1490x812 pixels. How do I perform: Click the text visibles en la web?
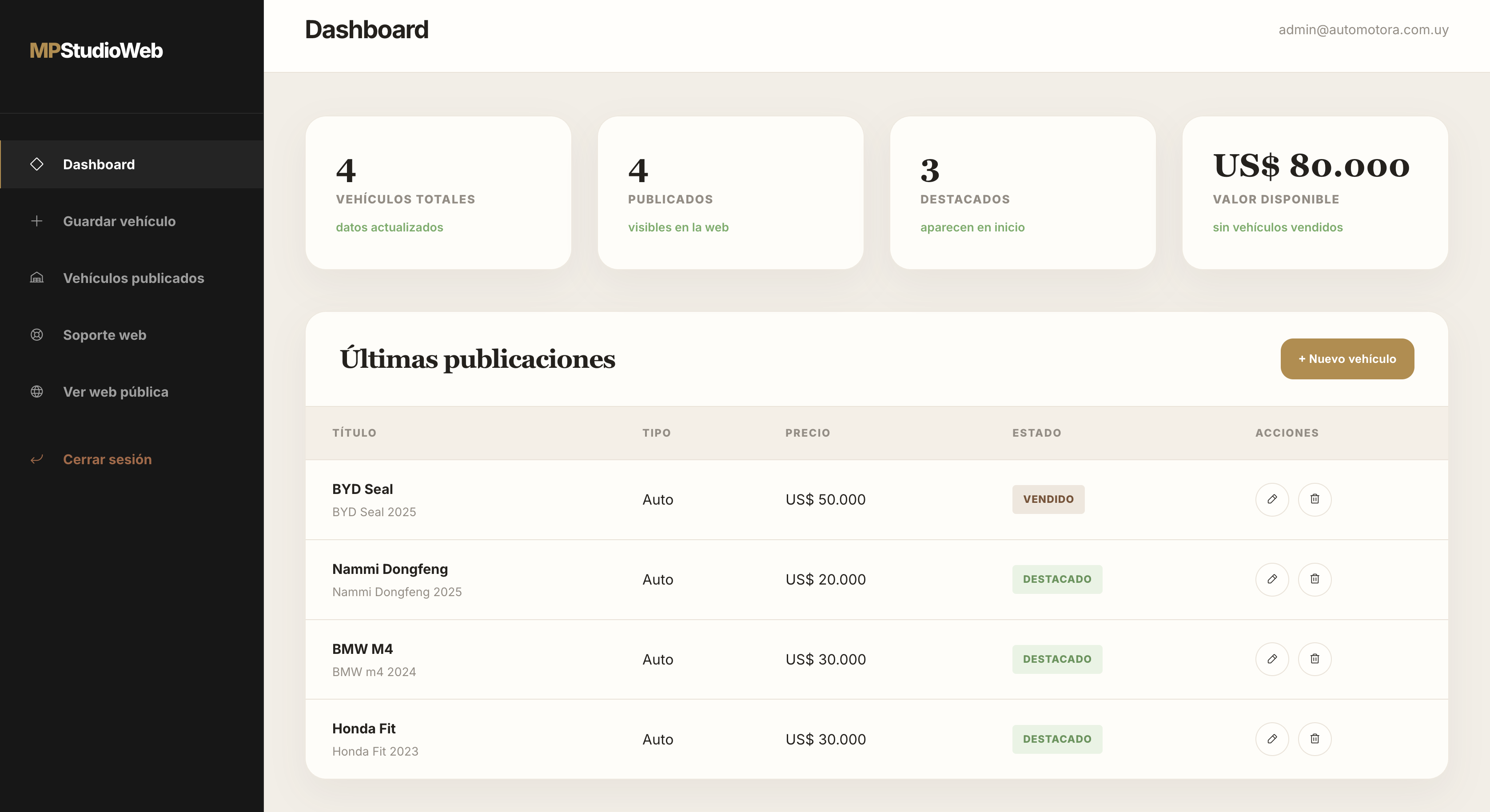coord(678,227)
